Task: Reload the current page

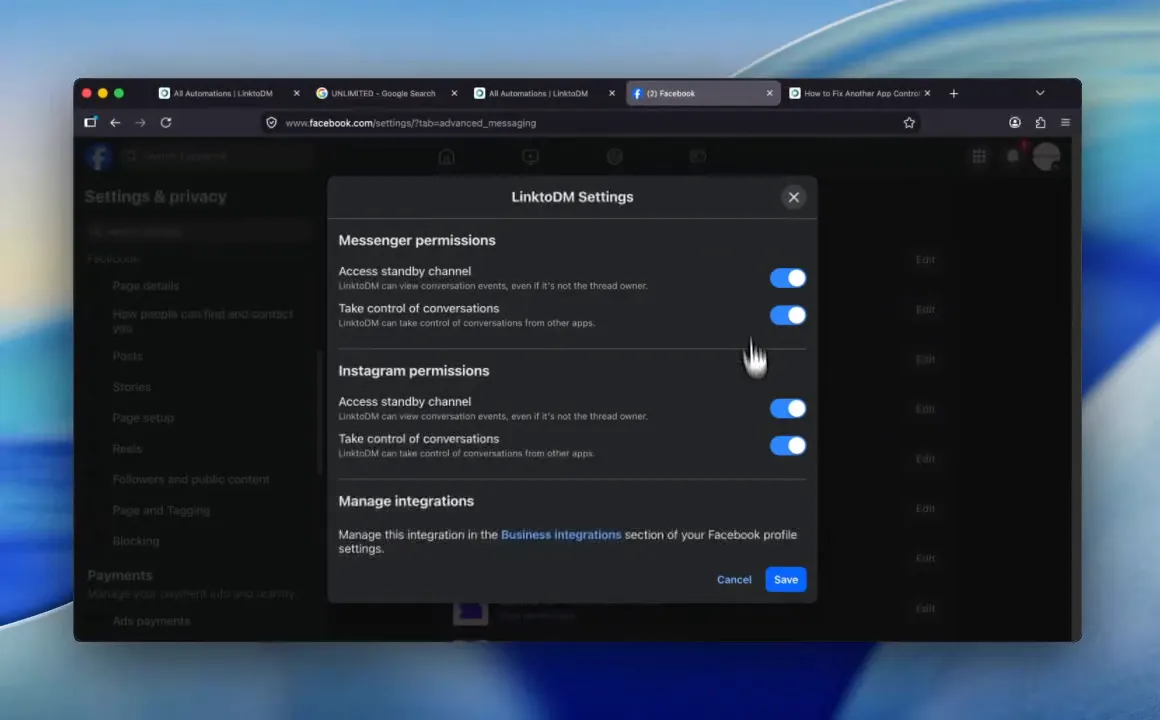Action: (166, 123)
